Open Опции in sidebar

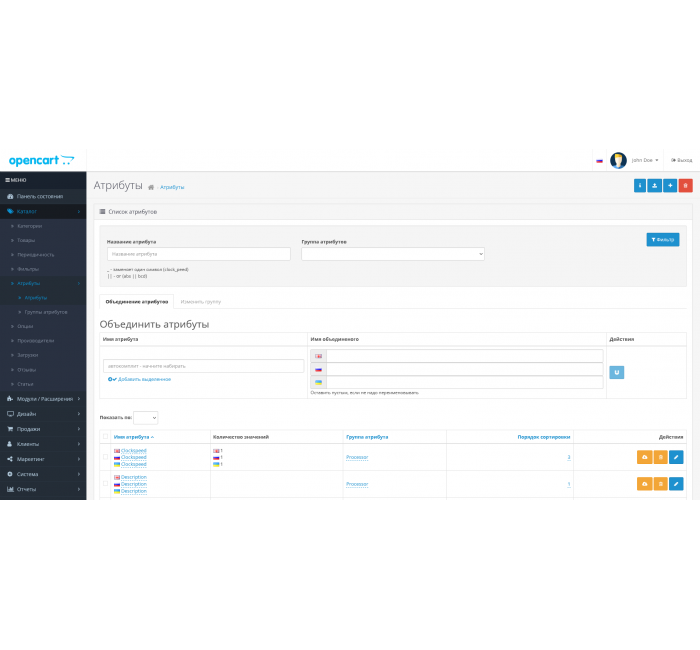(x=25, y=326)
